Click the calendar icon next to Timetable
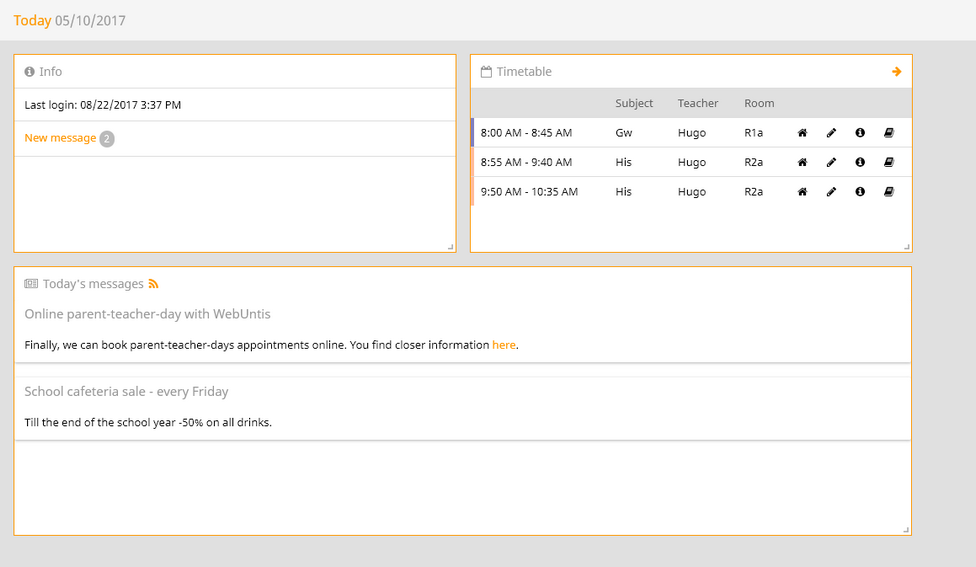This screenshot has width=976, height=567. pyautogui.click(x=486, y=72)
